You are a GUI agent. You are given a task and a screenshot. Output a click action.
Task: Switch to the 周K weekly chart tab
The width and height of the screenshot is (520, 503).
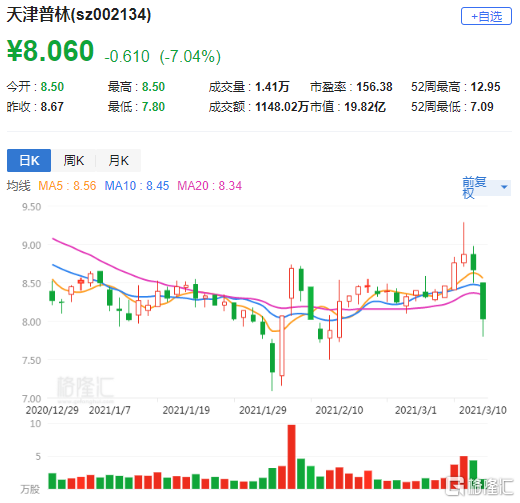pos(74,160)
